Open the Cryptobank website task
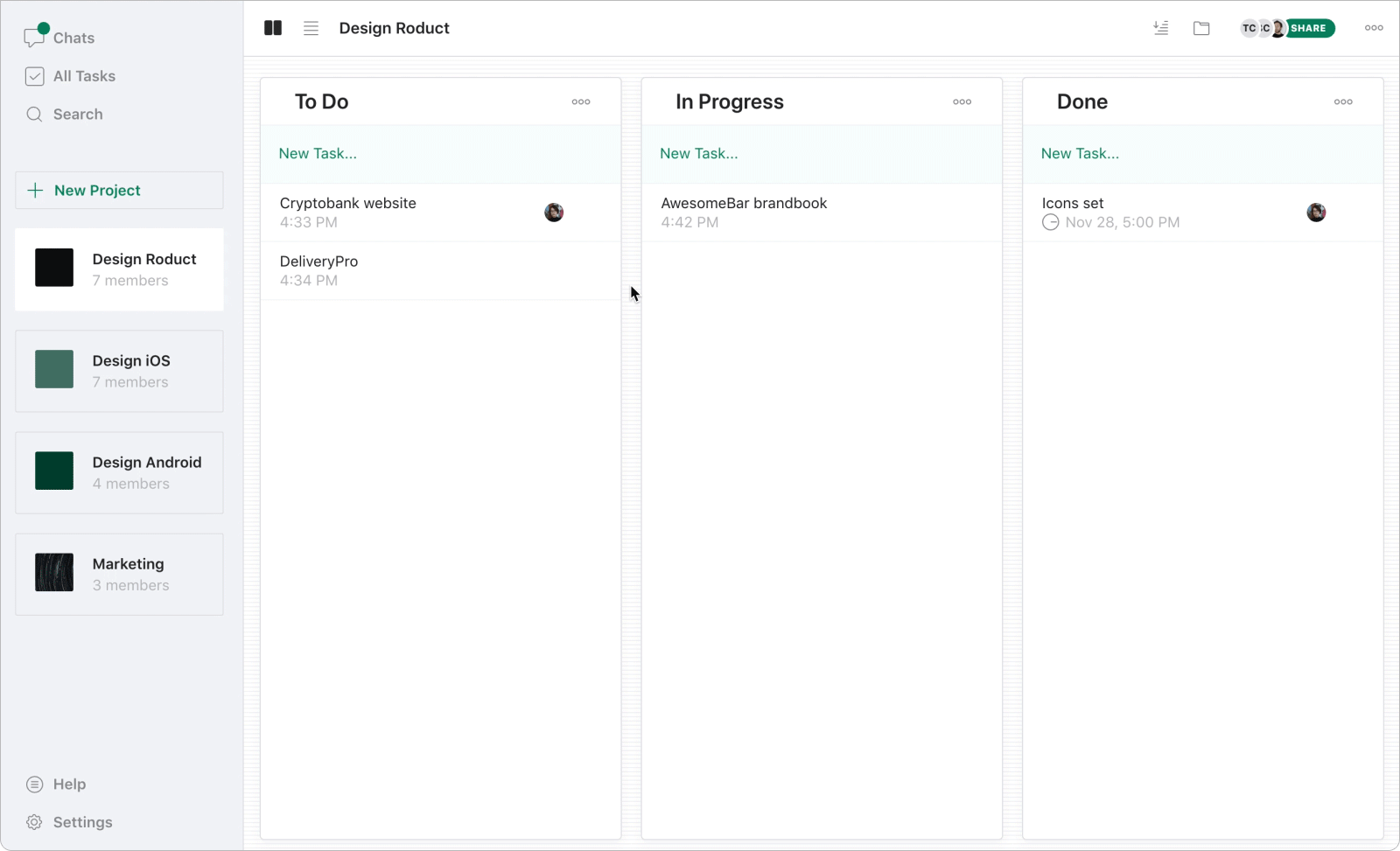 441,213
